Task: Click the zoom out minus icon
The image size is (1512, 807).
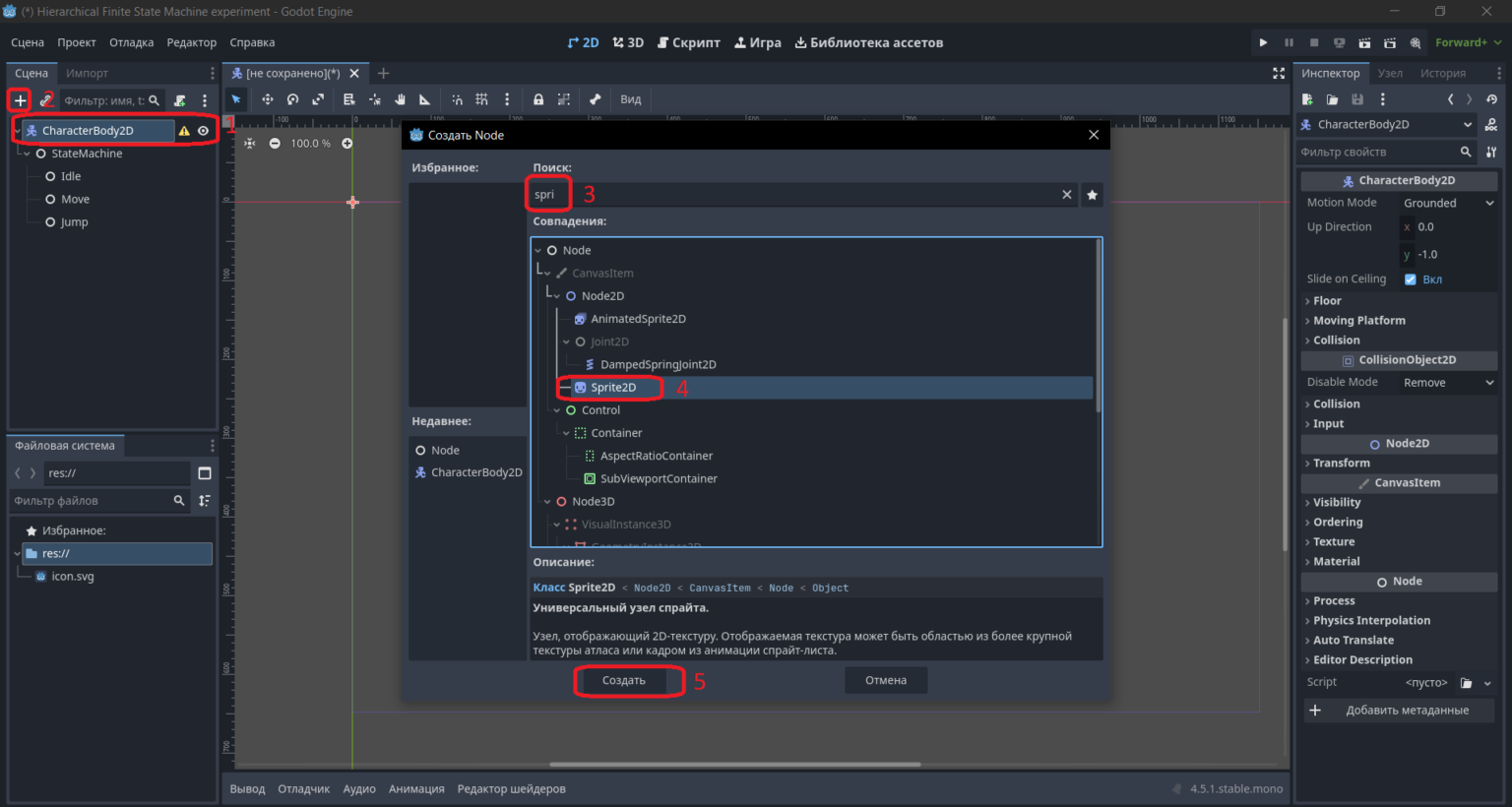Action: [275, 144]
